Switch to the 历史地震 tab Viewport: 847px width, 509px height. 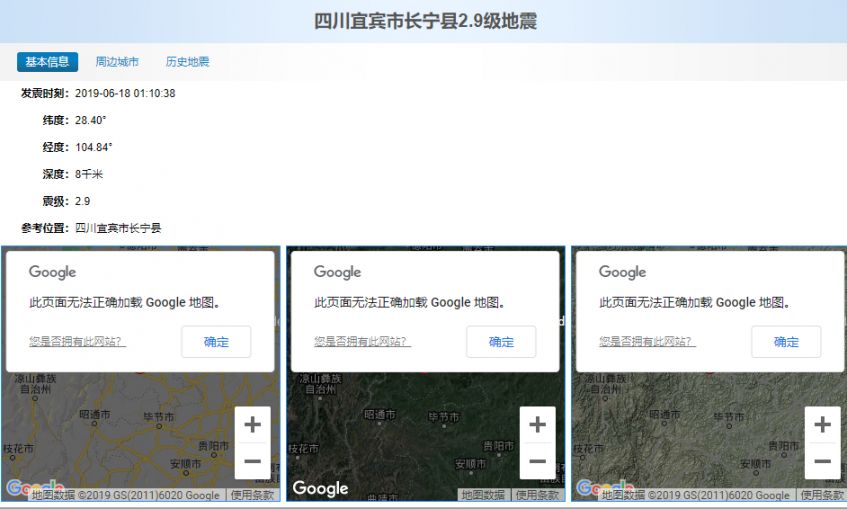coord(187,62)
